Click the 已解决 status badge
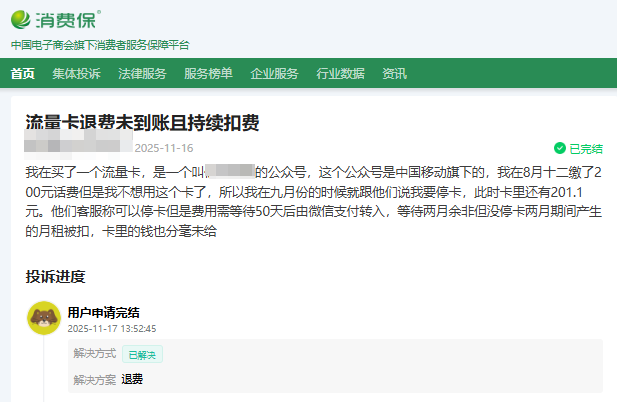617x402 pixels. (142, 354)
